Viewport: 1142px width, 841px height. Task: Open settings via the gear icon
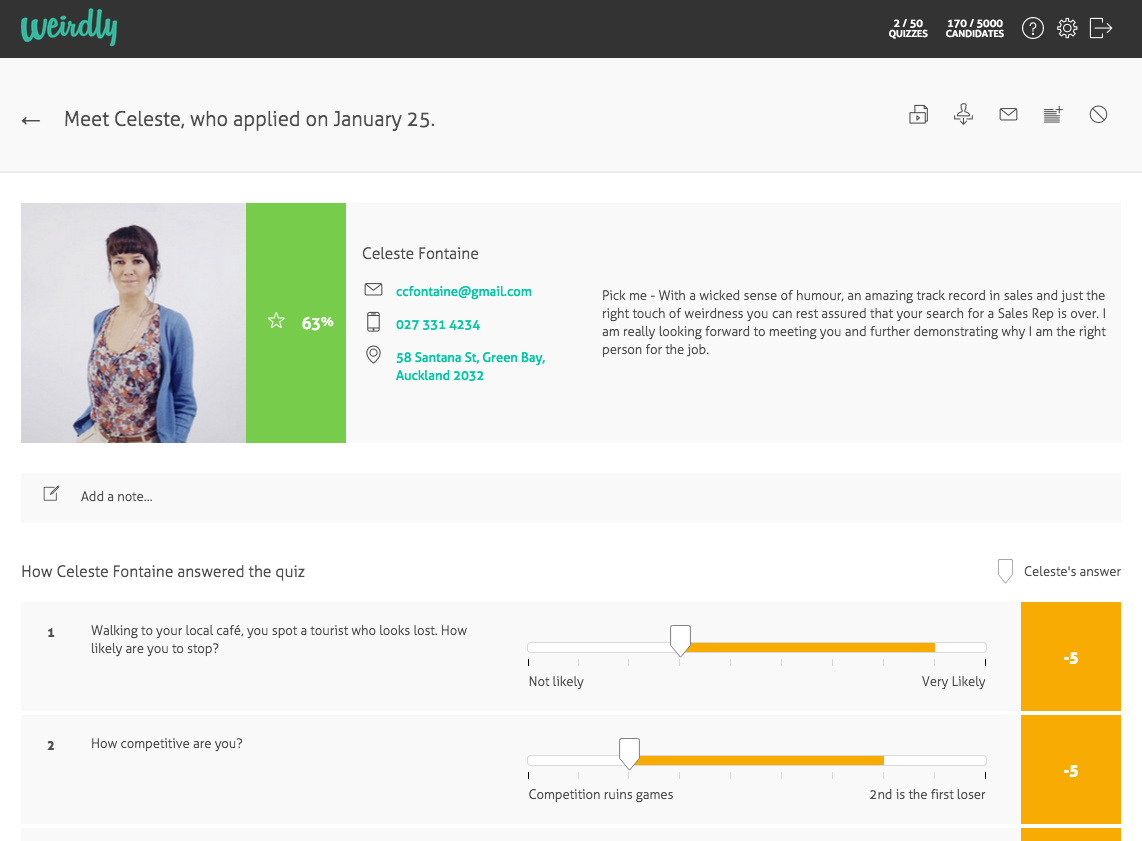[1067, 28]
